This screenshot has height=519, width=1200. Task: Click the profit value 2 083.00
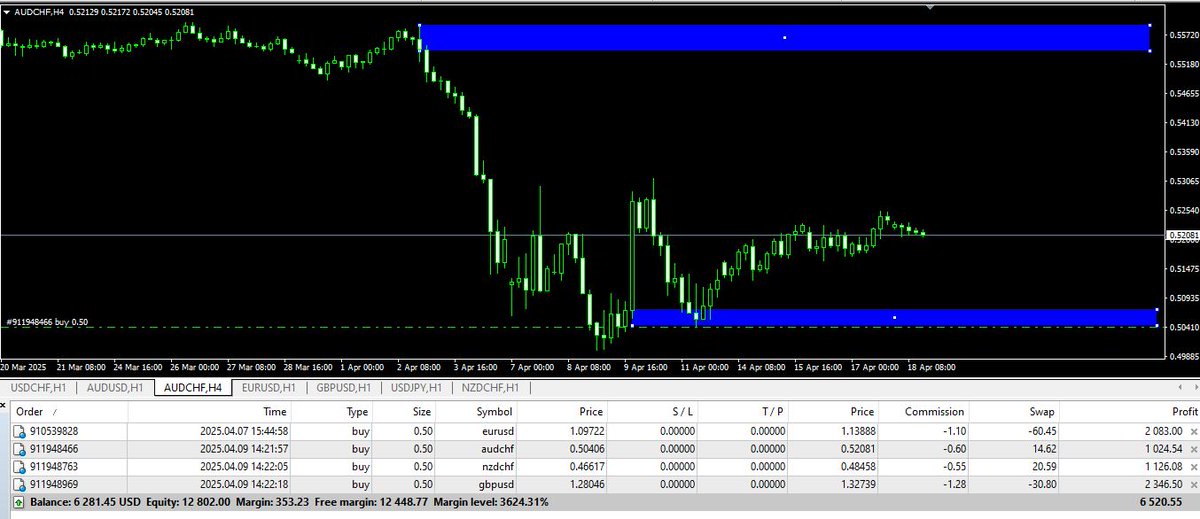pos(1162,431)
